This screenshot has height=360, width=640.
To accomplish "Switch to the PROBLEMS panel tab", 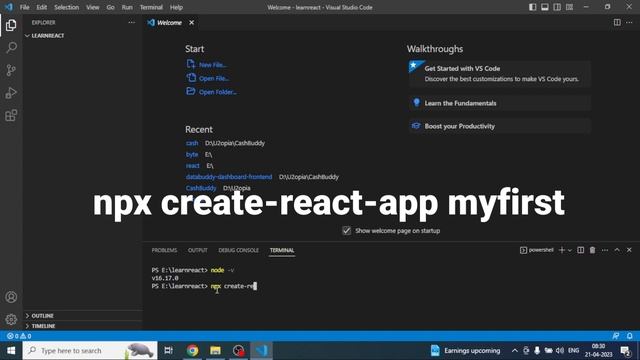I will pos(164,250).
